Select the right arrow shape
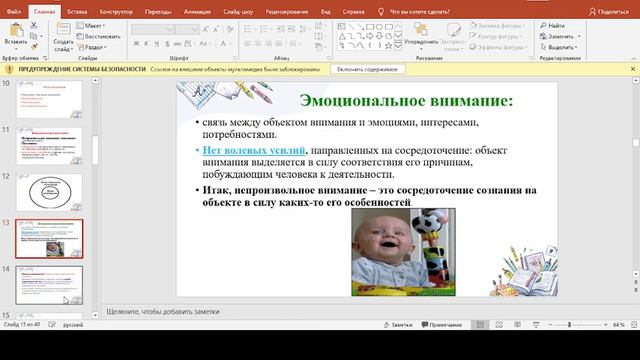 point(369,36)
